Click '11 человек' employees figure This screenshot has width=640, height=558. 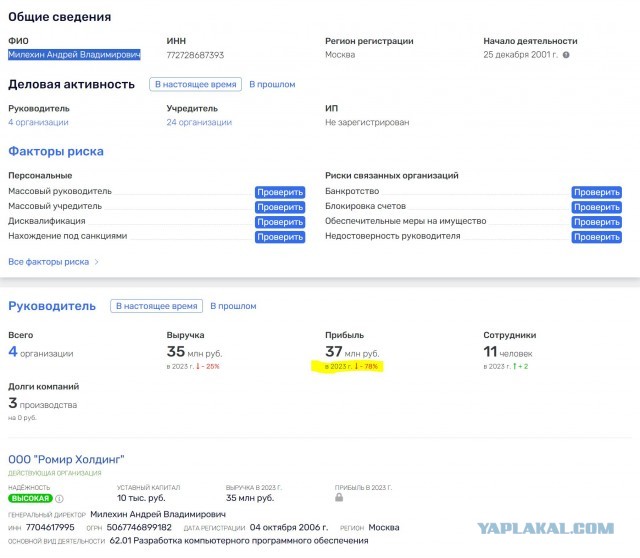(508, 352)
